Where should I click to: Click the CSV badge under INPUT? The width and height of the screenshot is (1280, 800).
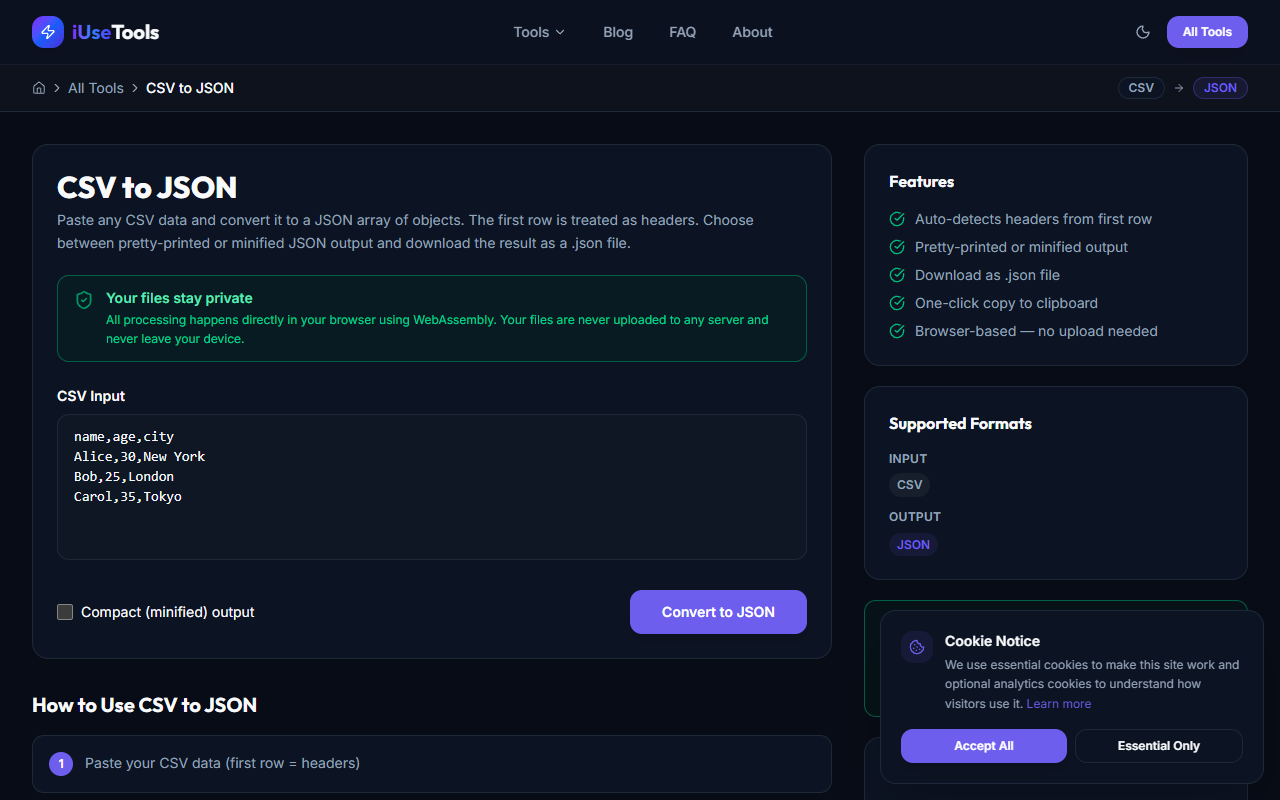[909, 485]
